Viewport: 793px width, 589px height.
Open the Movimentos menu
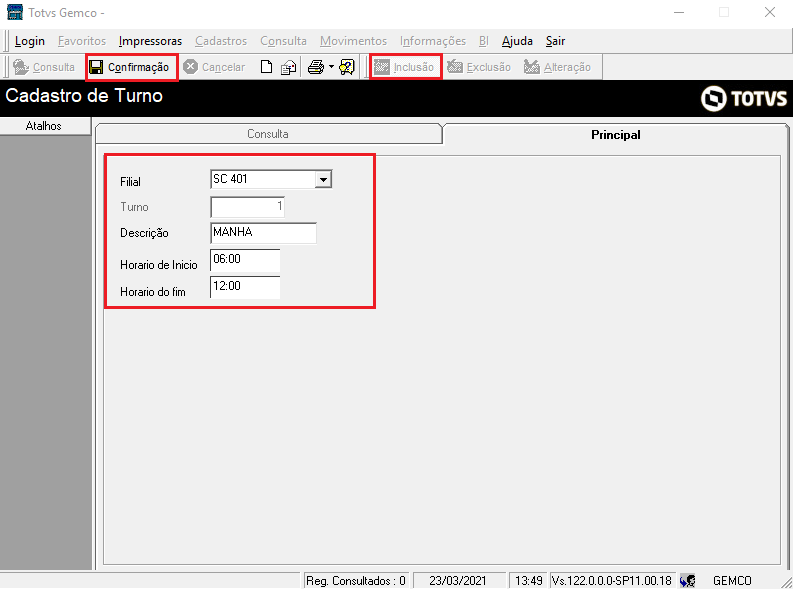(353, 41)
